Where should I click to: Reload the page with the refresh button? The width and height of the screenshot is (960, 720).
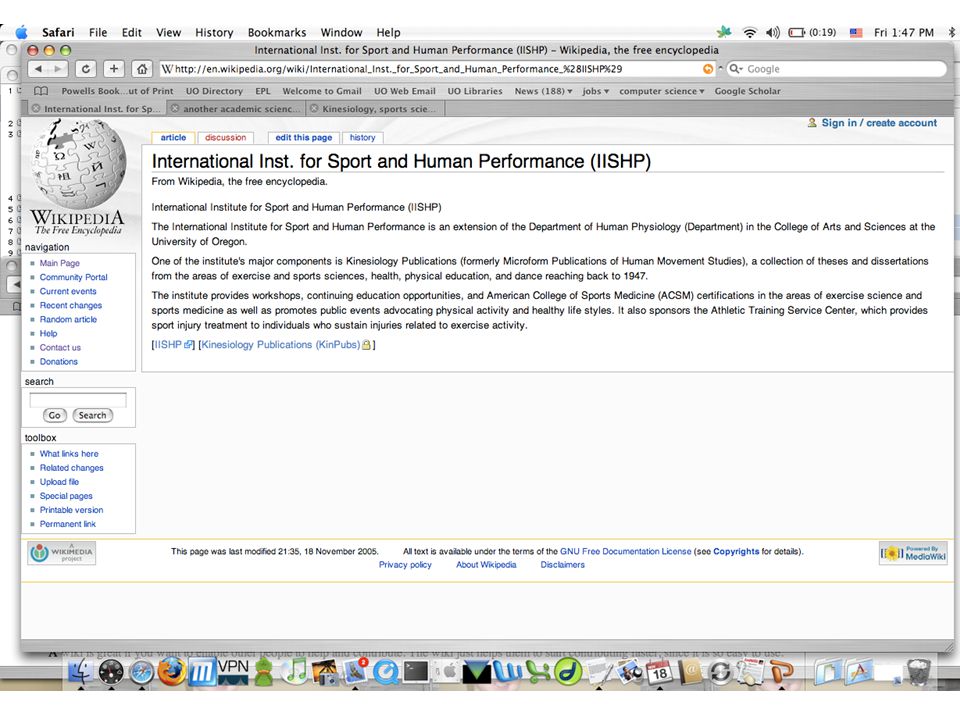[86, 69]
